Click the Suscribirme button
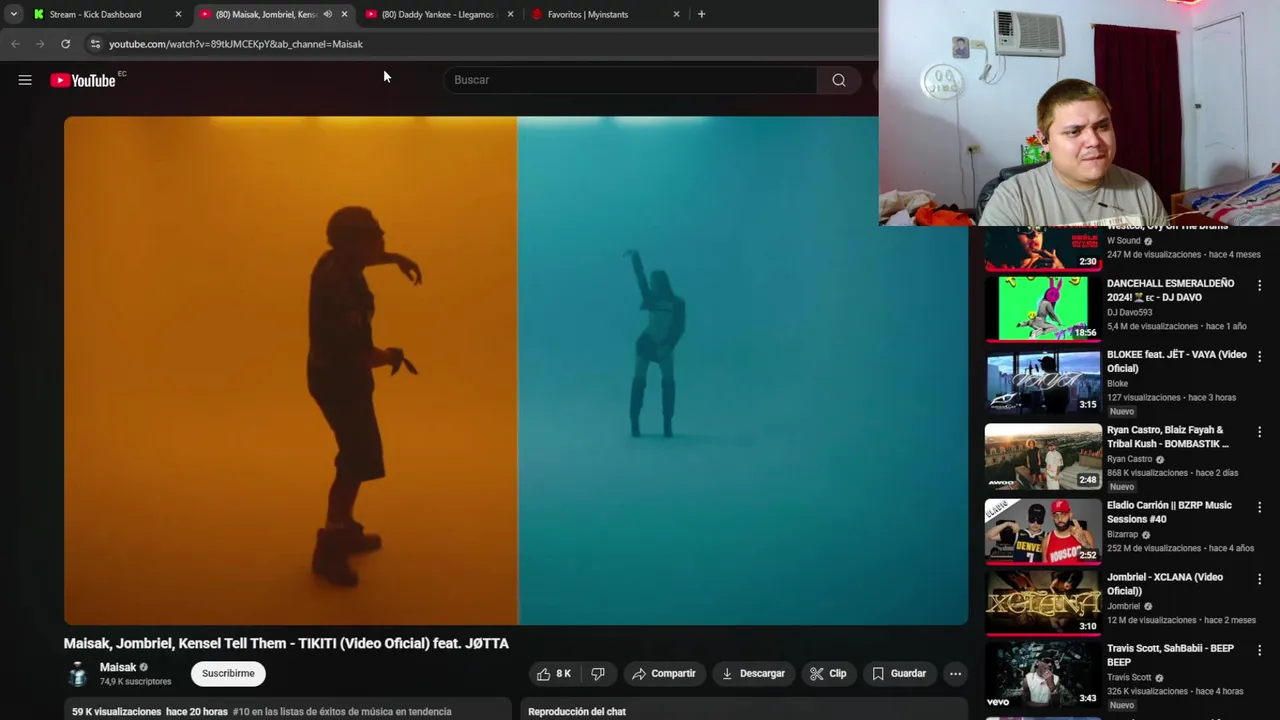The height and width of the screenshot is (720, 1280). [228, 674]
